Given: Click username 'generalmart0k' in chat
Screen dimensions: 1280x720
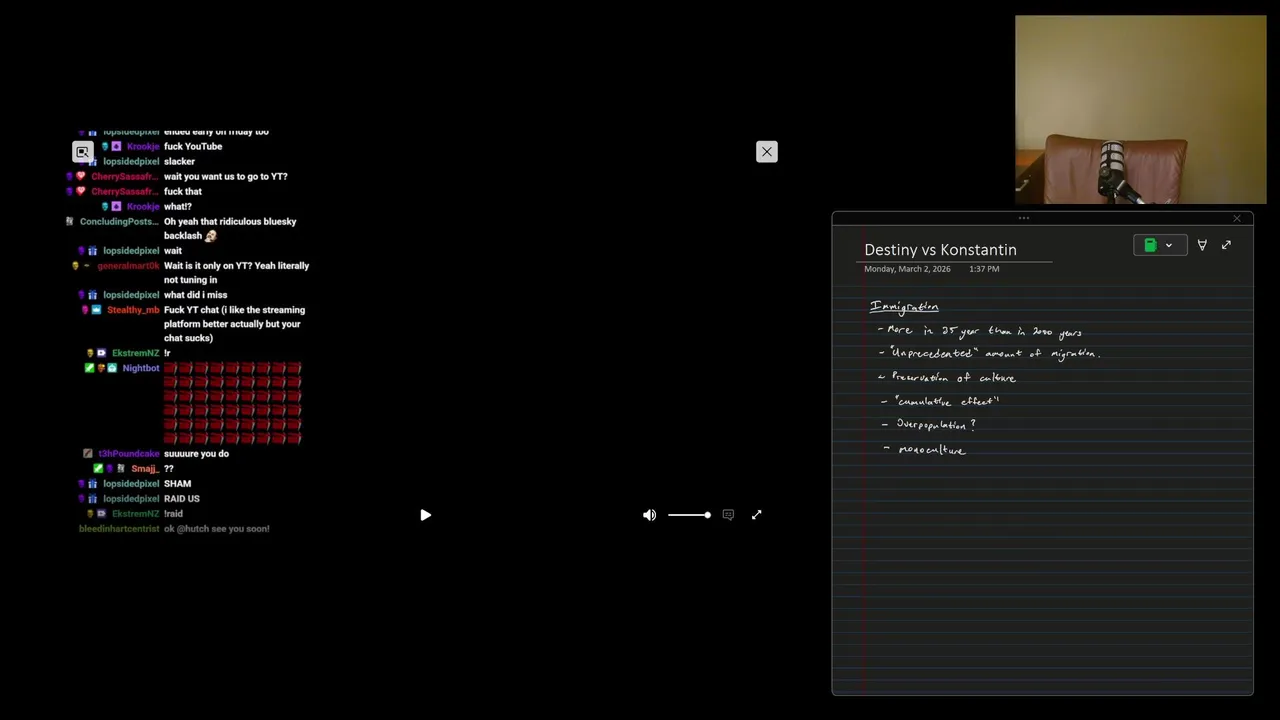Looking at the screenshot, I should coord(128,266).
